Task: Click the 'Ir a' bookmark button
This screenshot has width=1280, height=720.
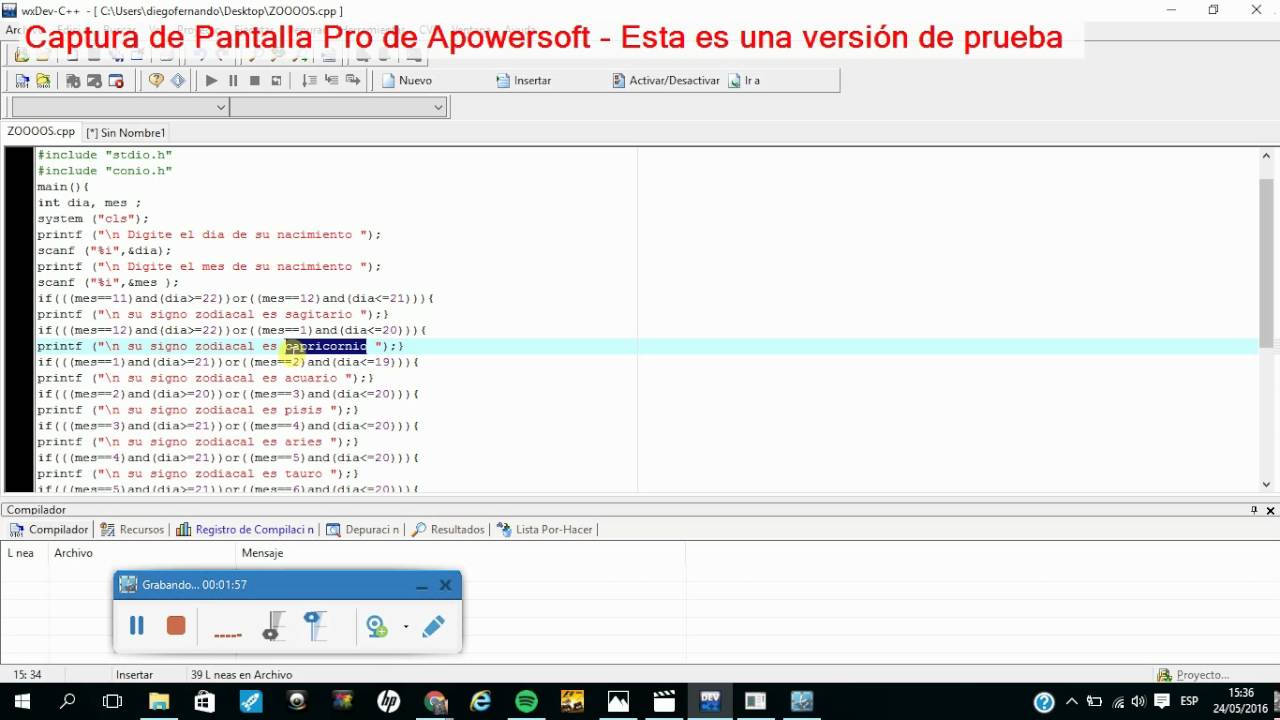Action: pos(745,81)
